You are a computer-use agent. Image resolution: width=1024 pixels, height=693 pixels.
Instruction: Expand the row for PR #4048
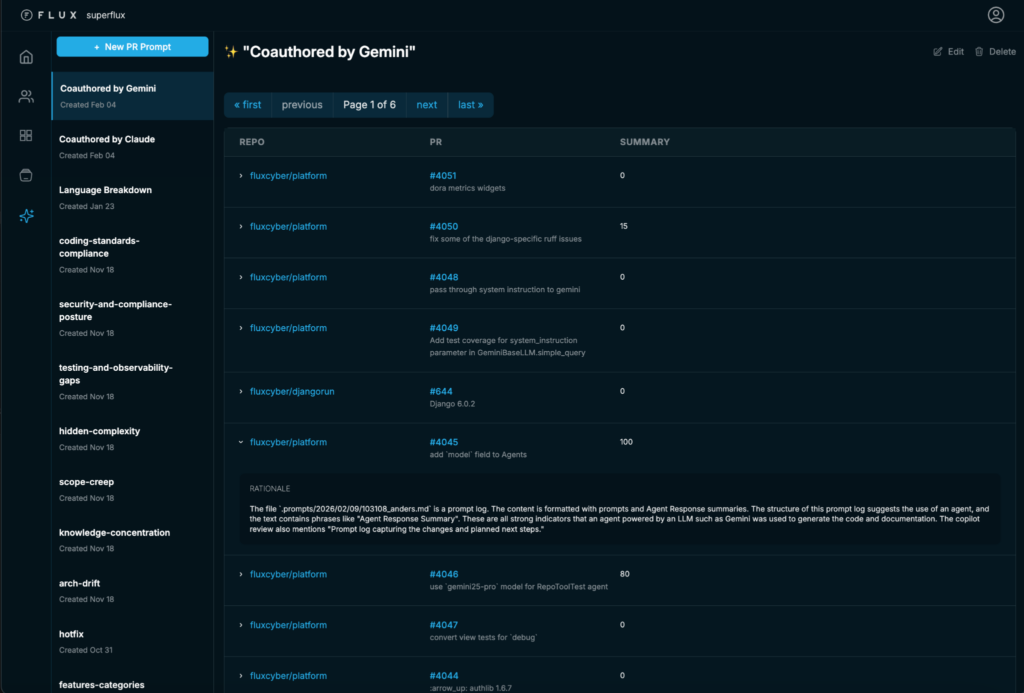click(241, 278)
